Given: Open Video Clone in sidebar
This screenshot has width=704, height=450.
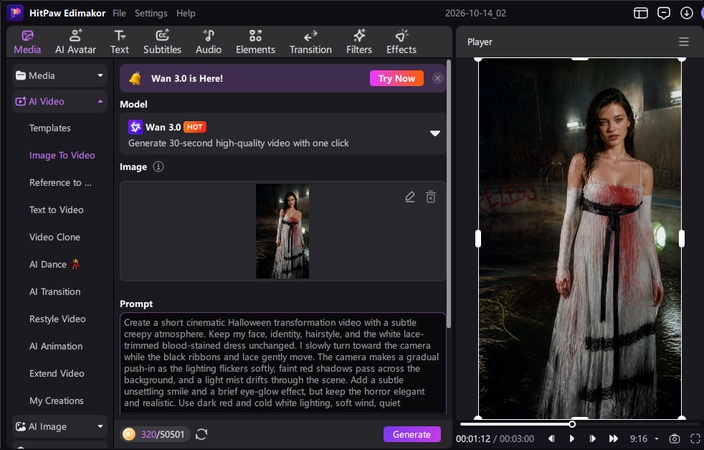Looking at the screenshot, I should 55,237.
